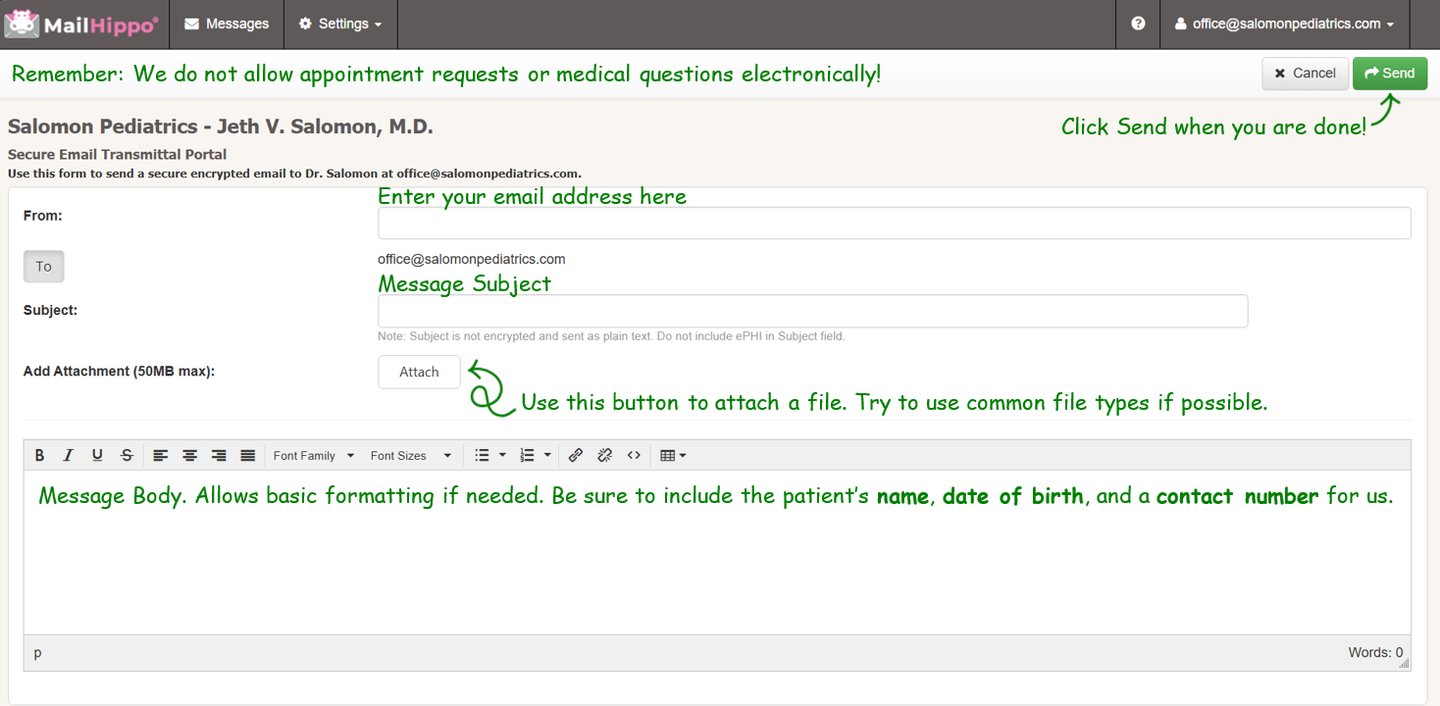This screenshot has width=1440, height=706.
Task: Toggle underline text formatting
Action: point(97,456)
